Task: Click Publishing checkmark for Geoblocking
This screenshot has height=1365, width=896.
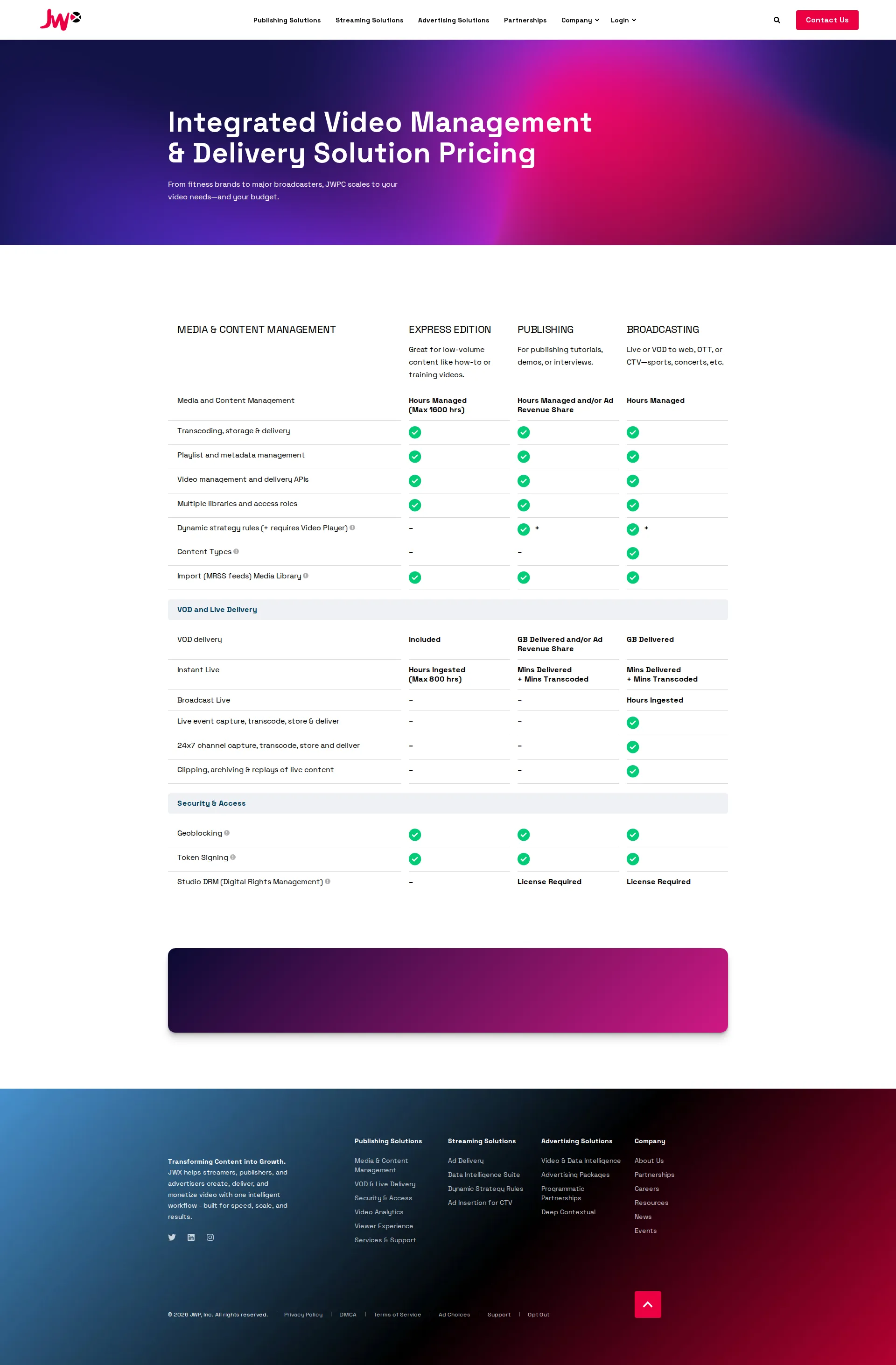Action: click(524, 835)
